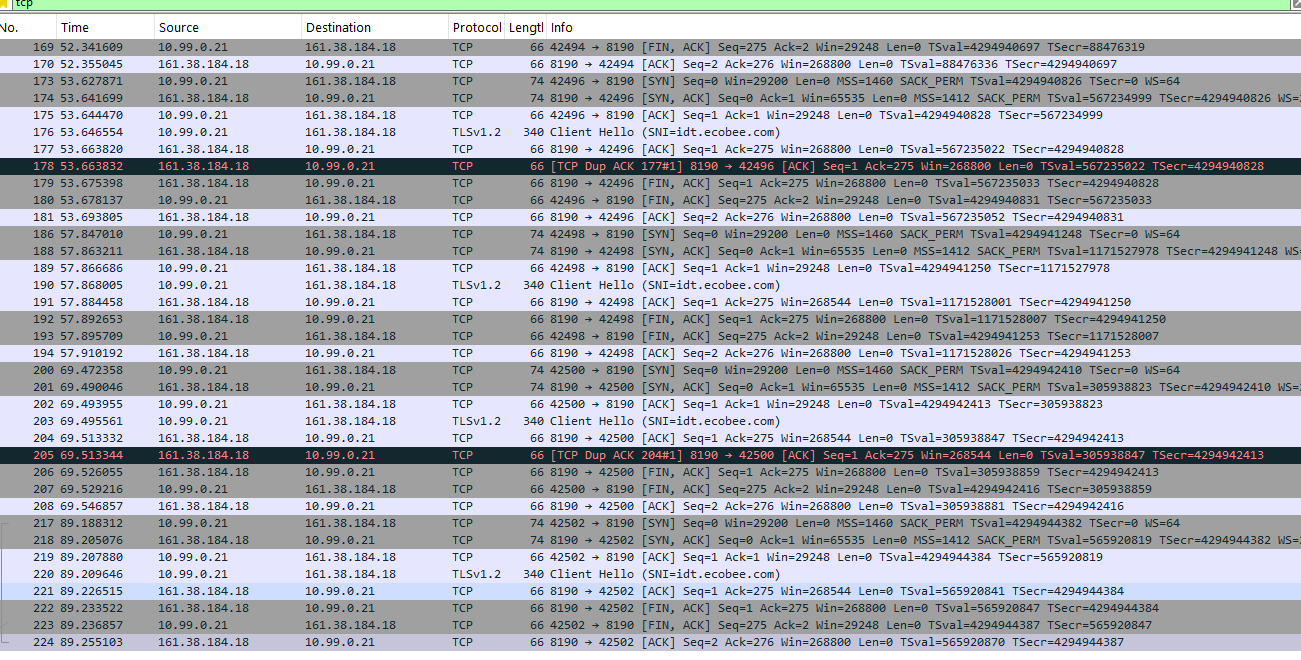Select packet number 204 row
Screen dimensions: 1301x660
650,438
